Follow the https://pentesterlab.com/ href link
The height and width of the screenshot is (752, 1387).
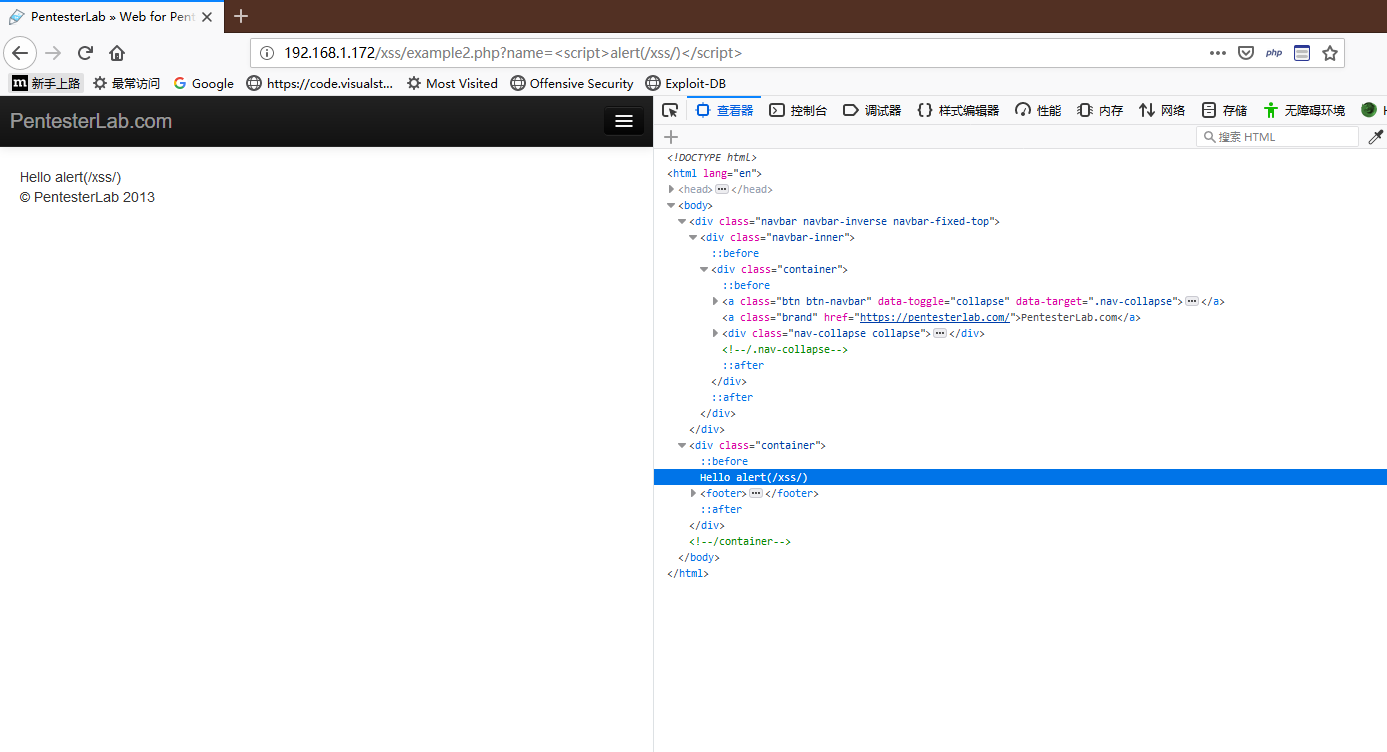935,317
